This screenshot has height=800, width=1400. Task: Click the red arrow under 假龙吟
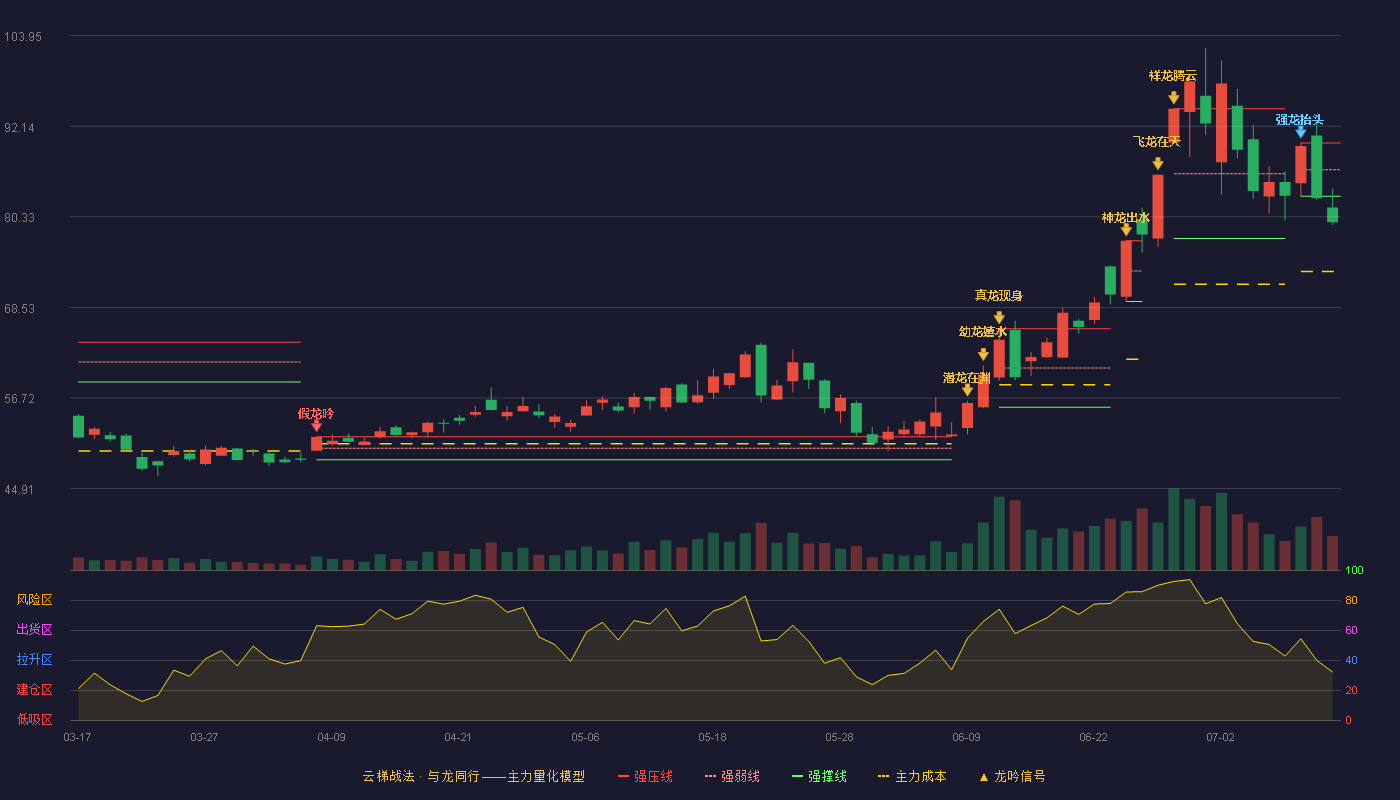[317, 426]
